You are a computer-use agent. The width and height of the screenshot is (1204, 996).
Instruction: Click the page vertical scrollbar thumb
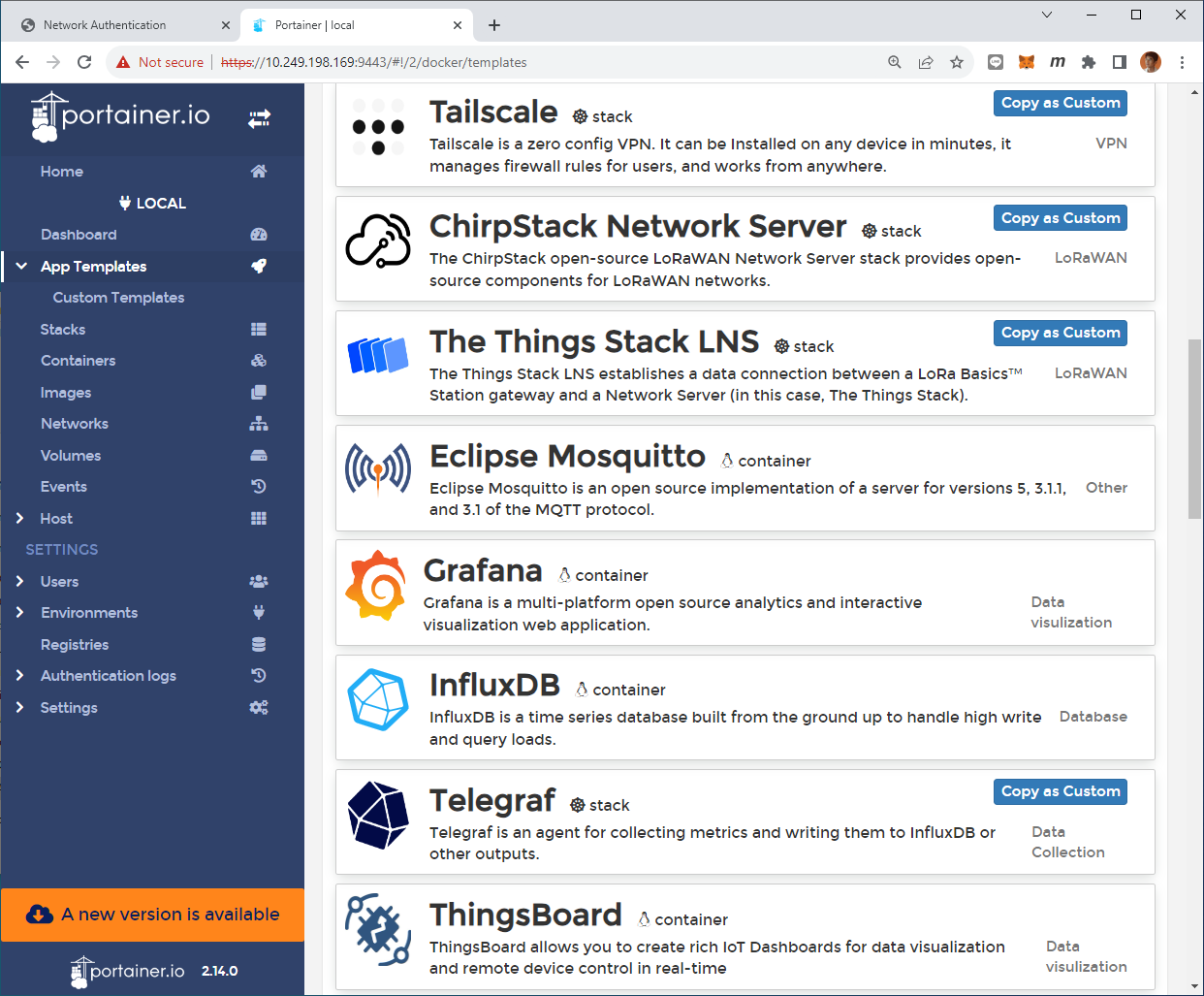pyautogui.click(x=1194, y=430)
